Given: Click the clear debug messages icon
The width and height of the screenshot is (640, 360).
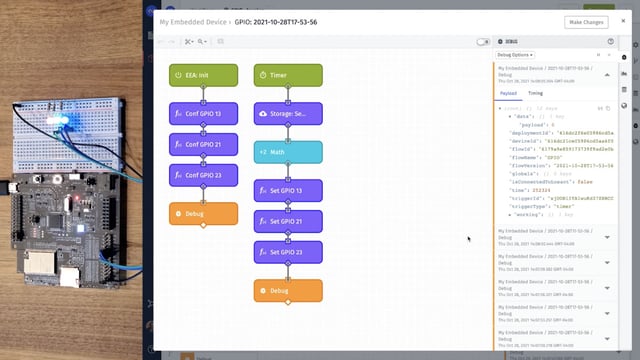Looking at the screenshot, I should (609, 55).
